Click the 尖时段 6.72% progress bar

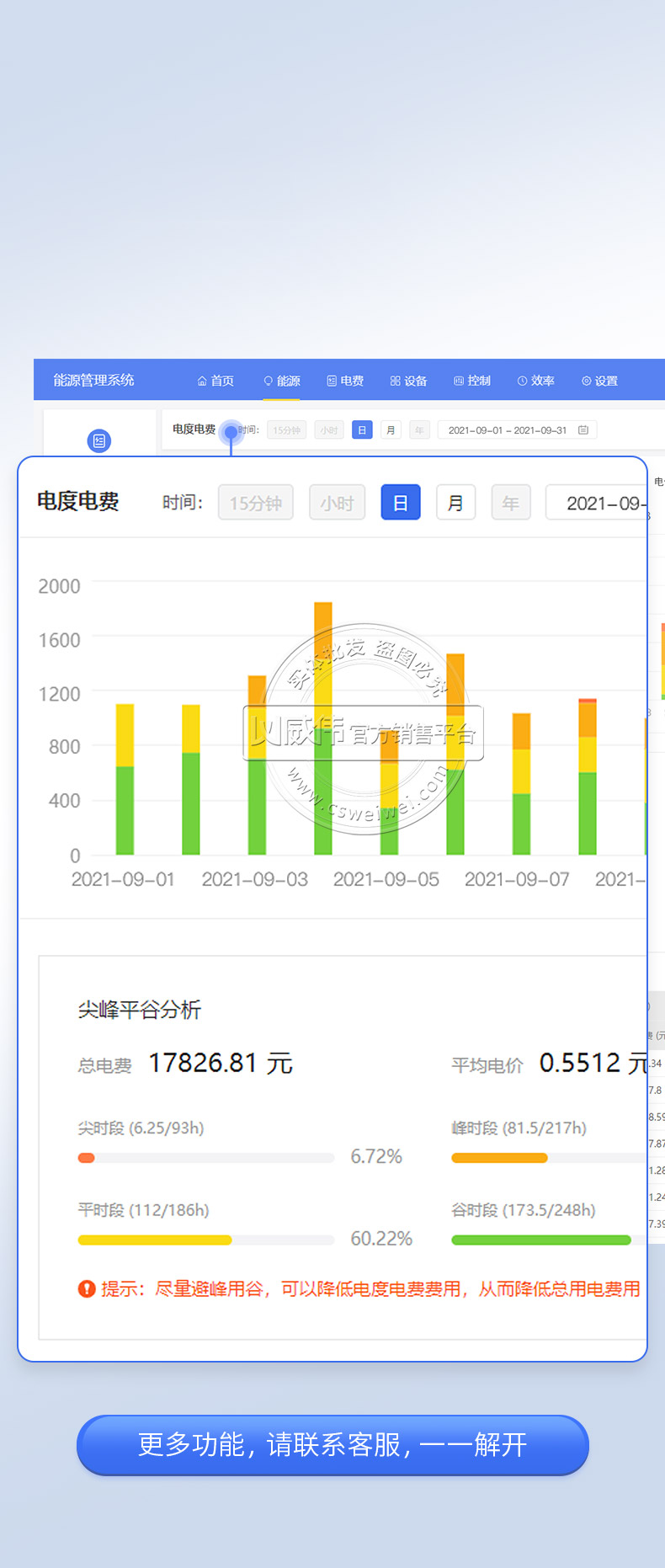(x=206, y=1158)
